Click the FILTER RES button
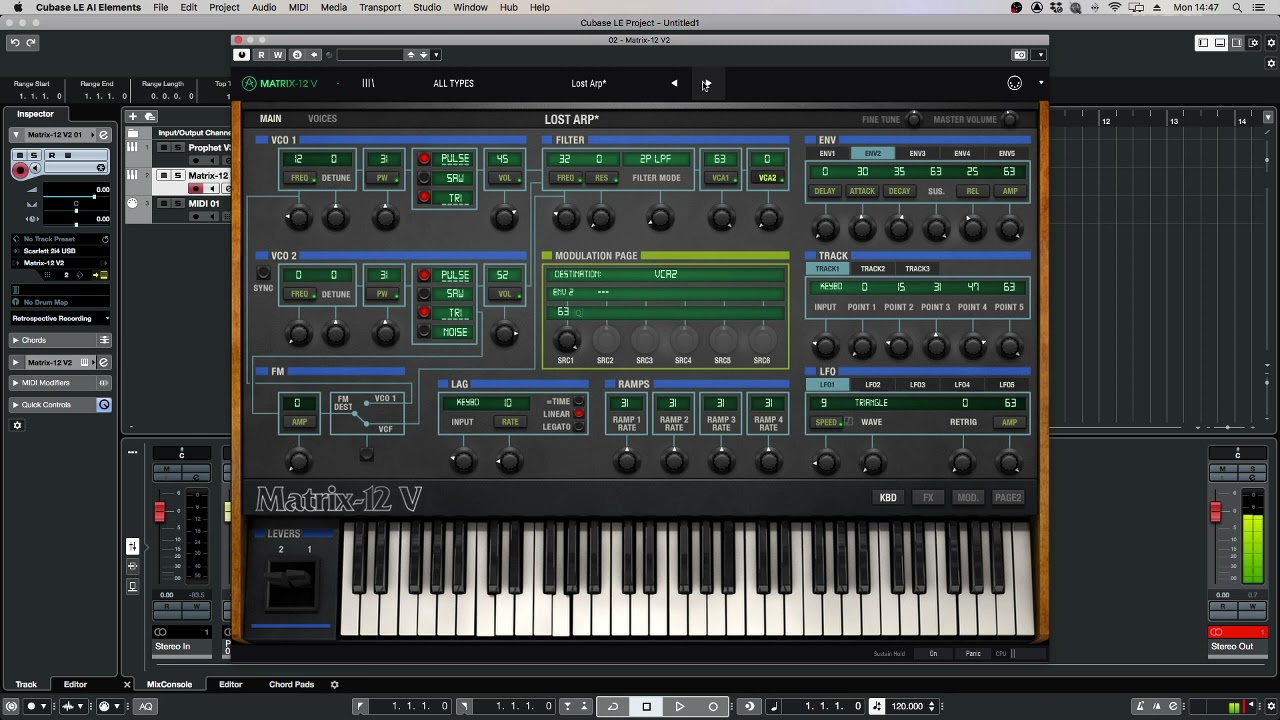Viewport: 1280px width, 720px height. [x=601, y=178]
